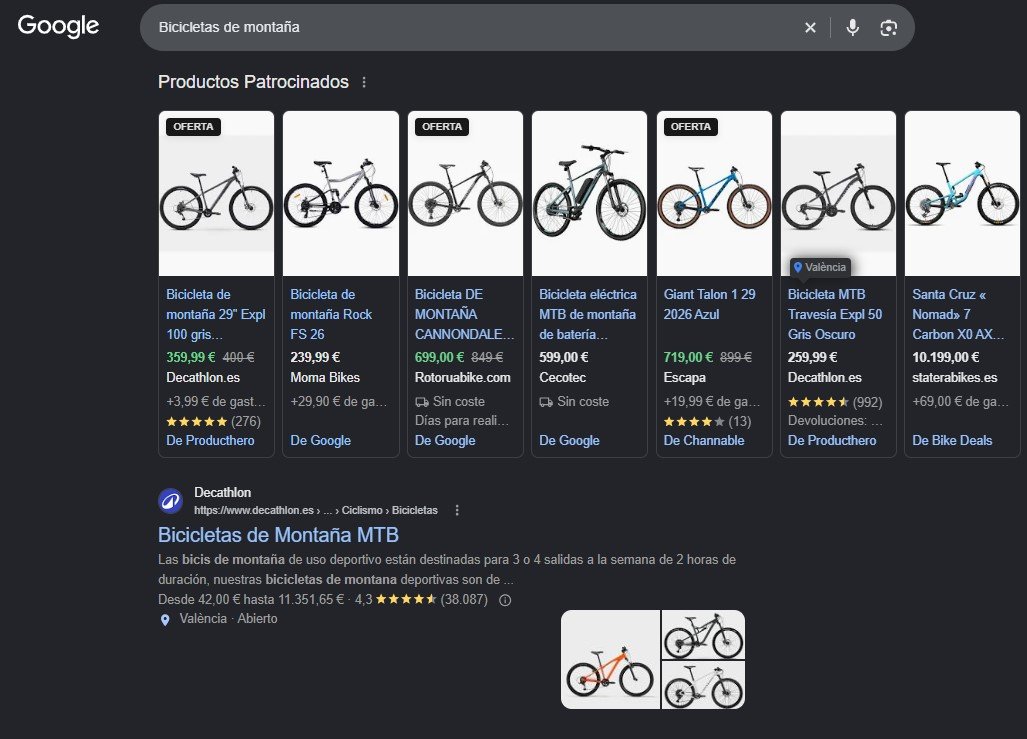
Task: Click the orange bike thumbnail in Decathlon result
Action: [610, 660]
